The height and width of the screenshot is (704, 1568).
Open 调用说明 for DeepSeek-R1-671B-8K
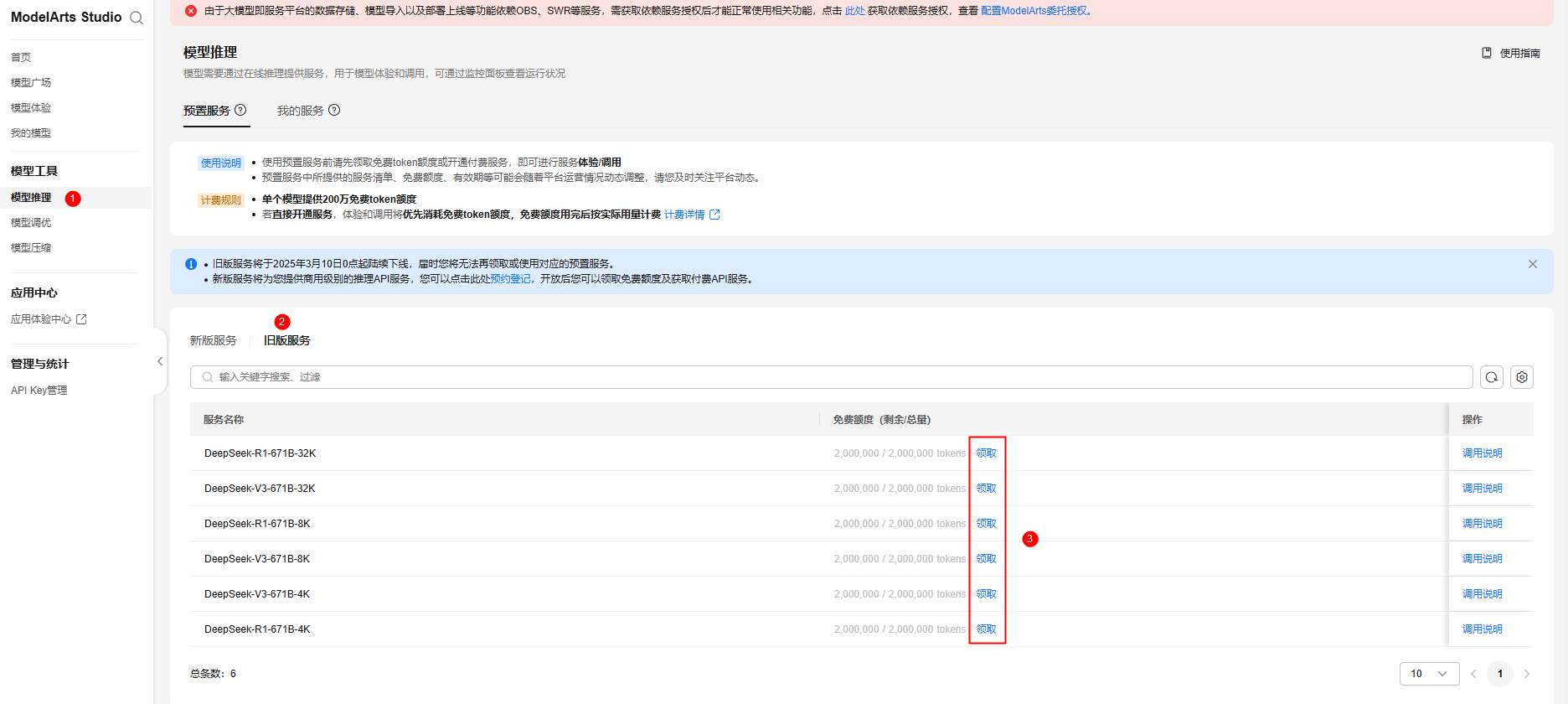tap(1483, 524)
